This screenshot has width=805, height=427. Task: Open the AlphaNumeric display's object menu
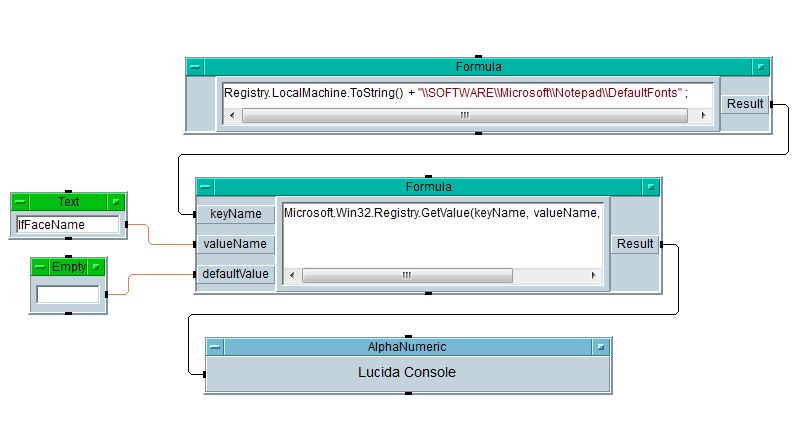click(x=215, y=347)
